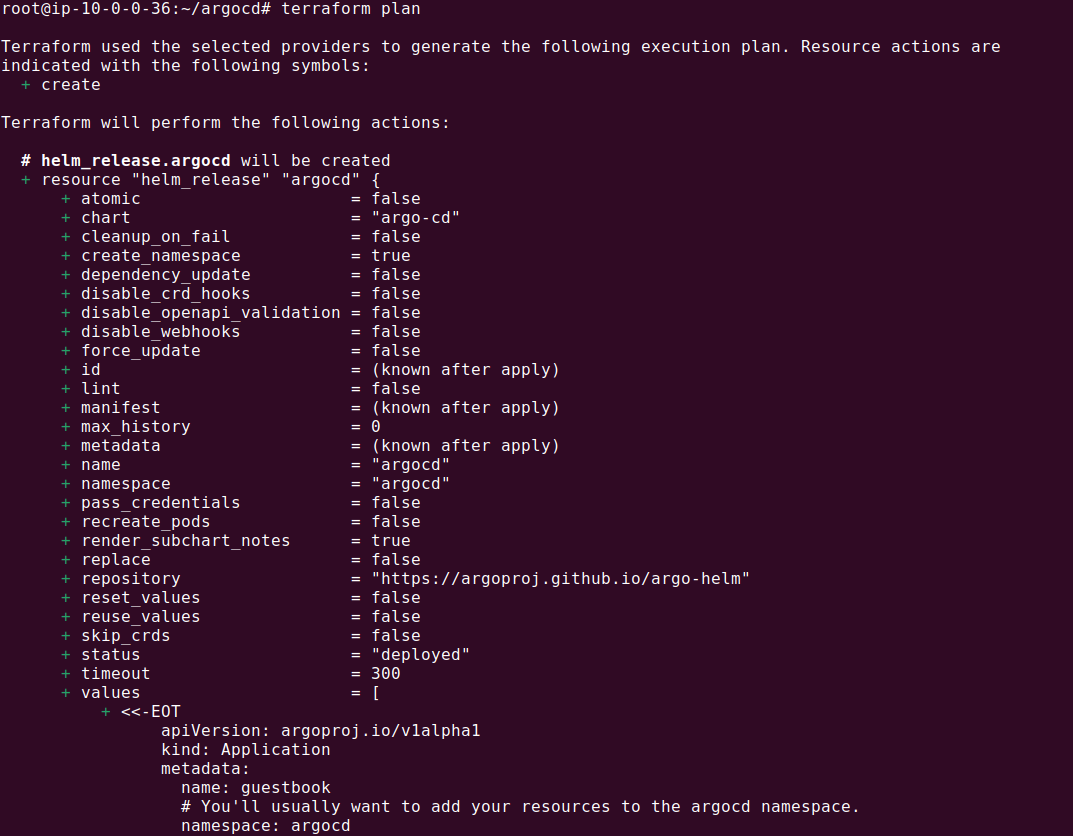Click the skip_crds attribute name
The height and width of the screenshot is (836, 1073).
(125, 635)
